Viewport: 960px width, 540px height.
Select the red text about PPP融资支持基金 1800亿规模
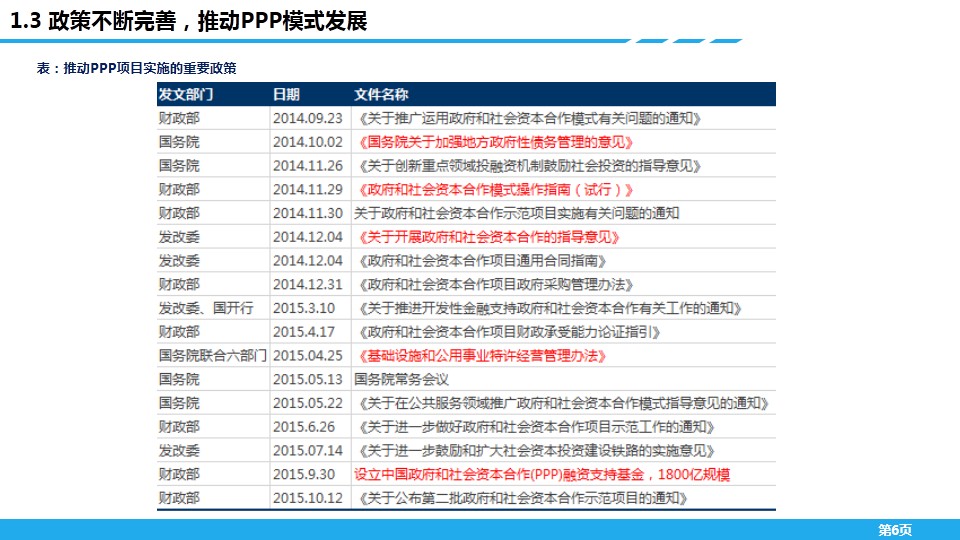coord(542,474)
